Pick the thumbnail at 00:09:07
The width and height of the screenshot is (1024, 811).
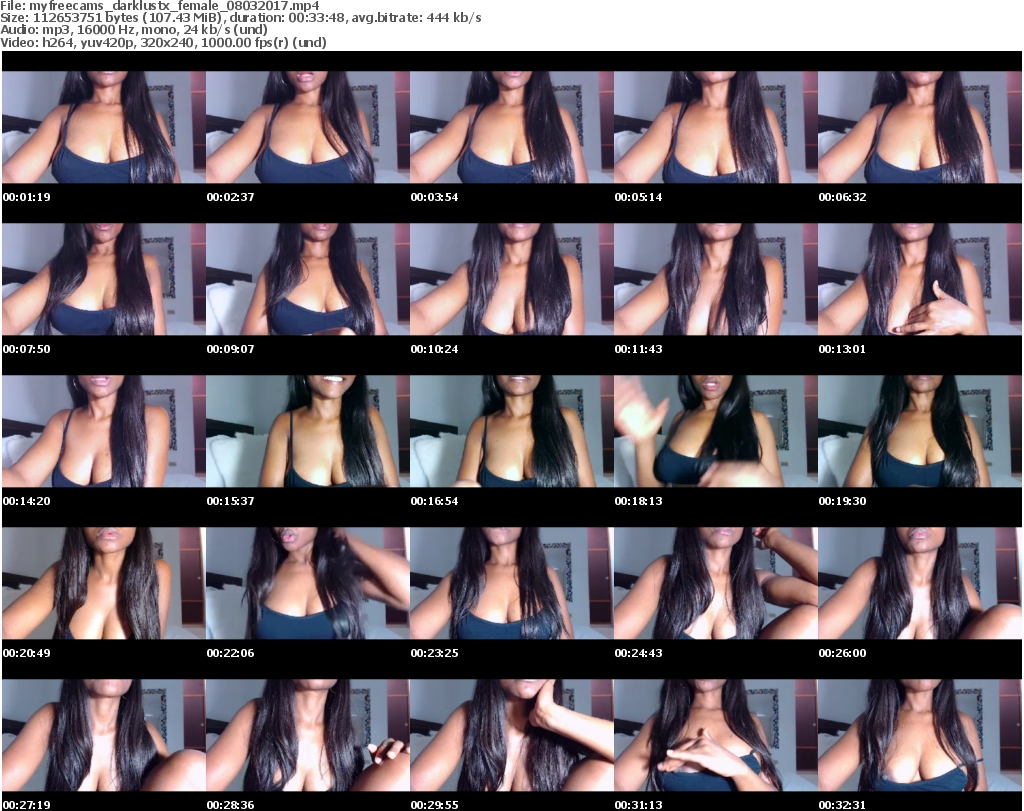coord(308,279)
